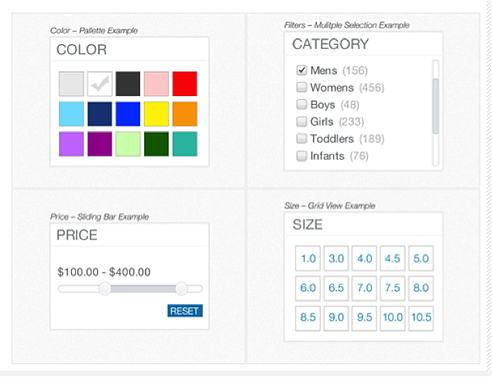Click the Womens count (456)

coord(372,88)
